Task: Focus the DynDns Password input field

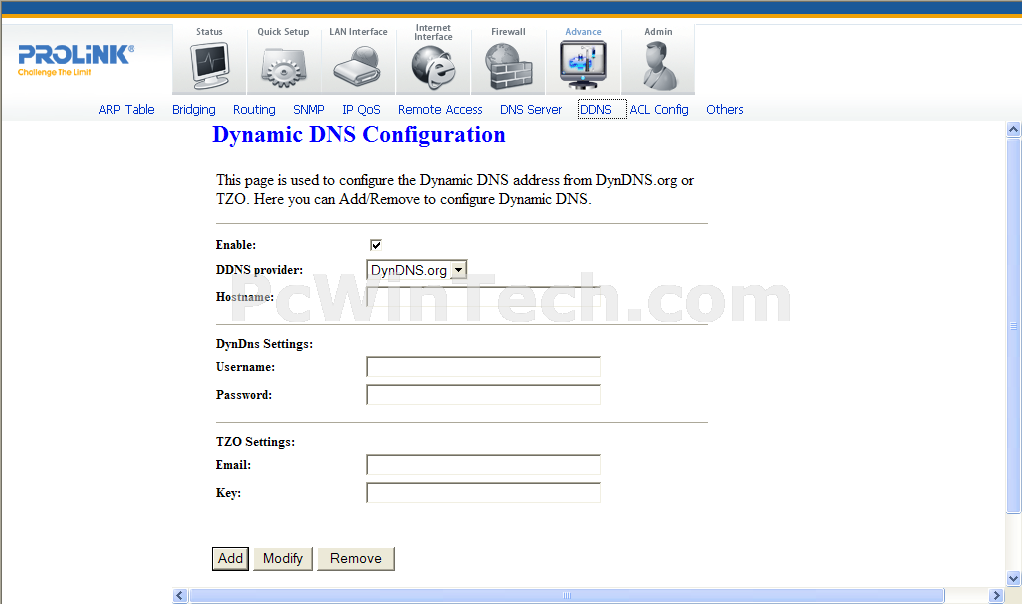Action: click(484, 395)
